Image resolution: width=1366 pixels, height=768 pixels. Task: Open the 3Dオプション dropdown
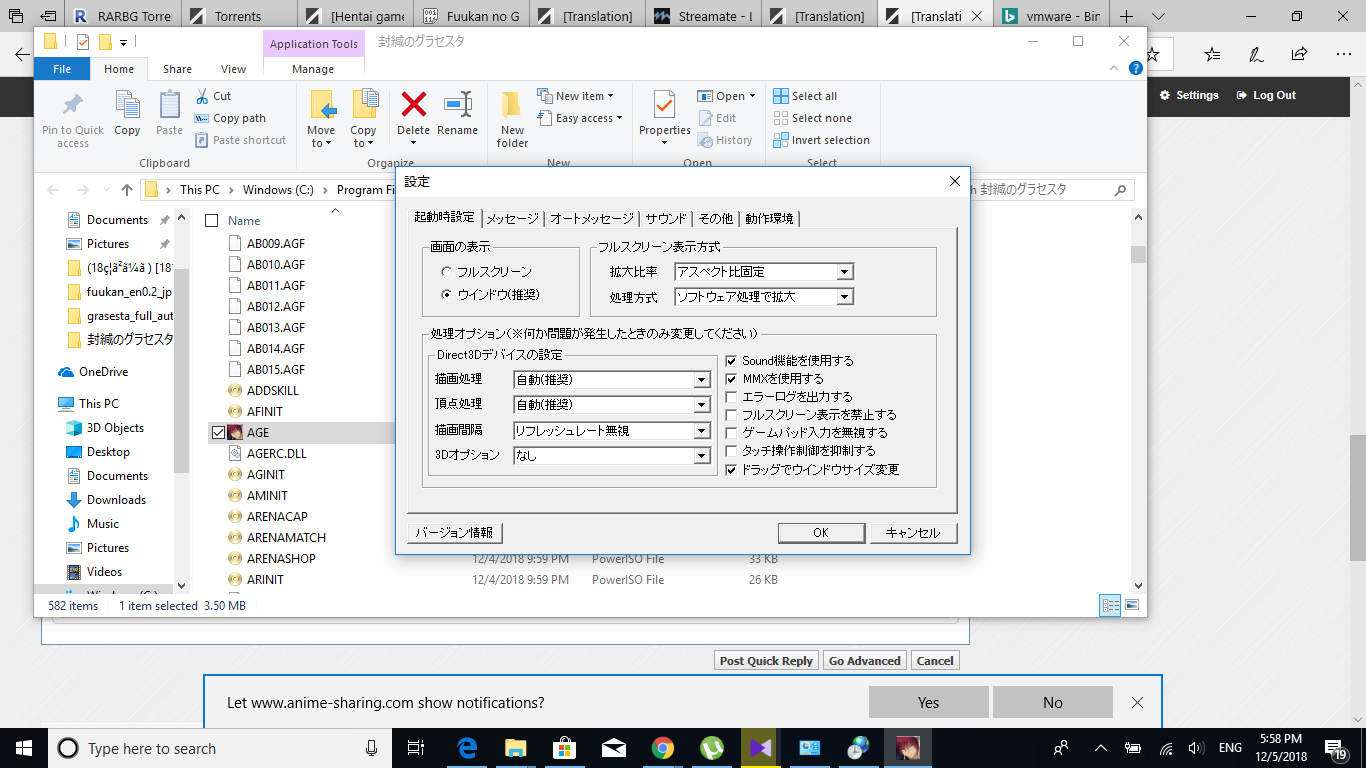tap(702, 456)
